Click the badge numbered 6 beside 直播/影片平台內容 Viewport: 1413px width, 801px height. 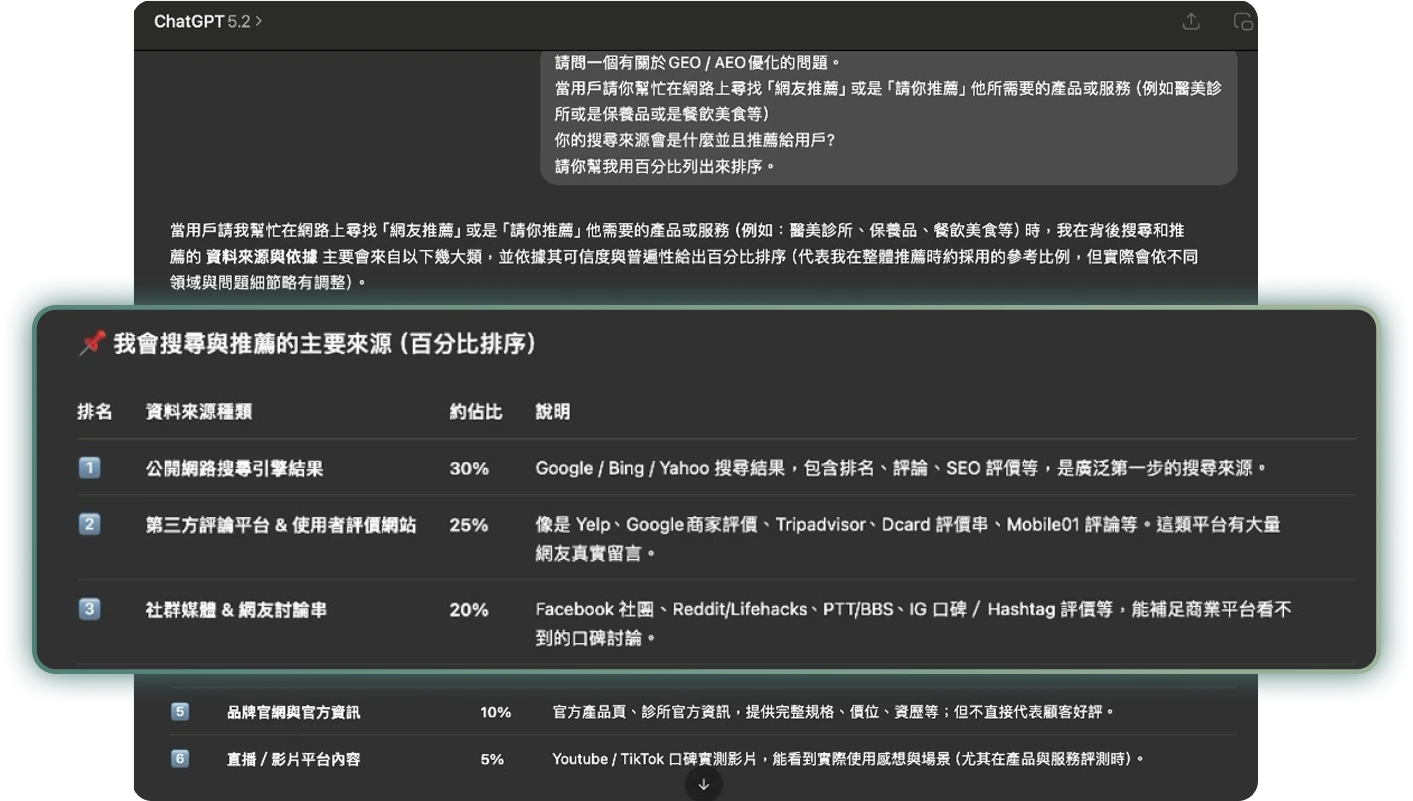[x=179, y=759]
